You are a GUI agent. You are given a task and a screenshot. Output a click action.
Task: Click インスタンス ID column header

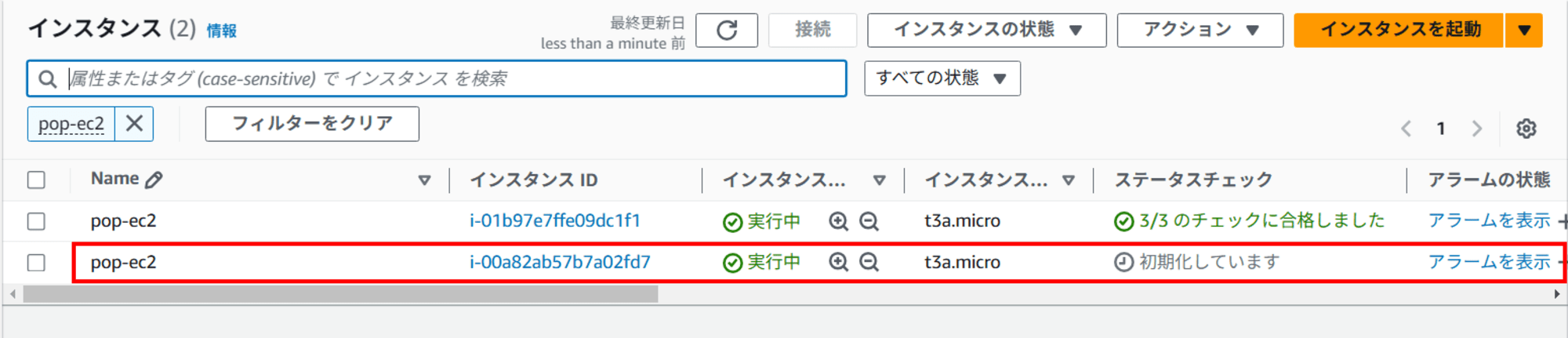533,180
